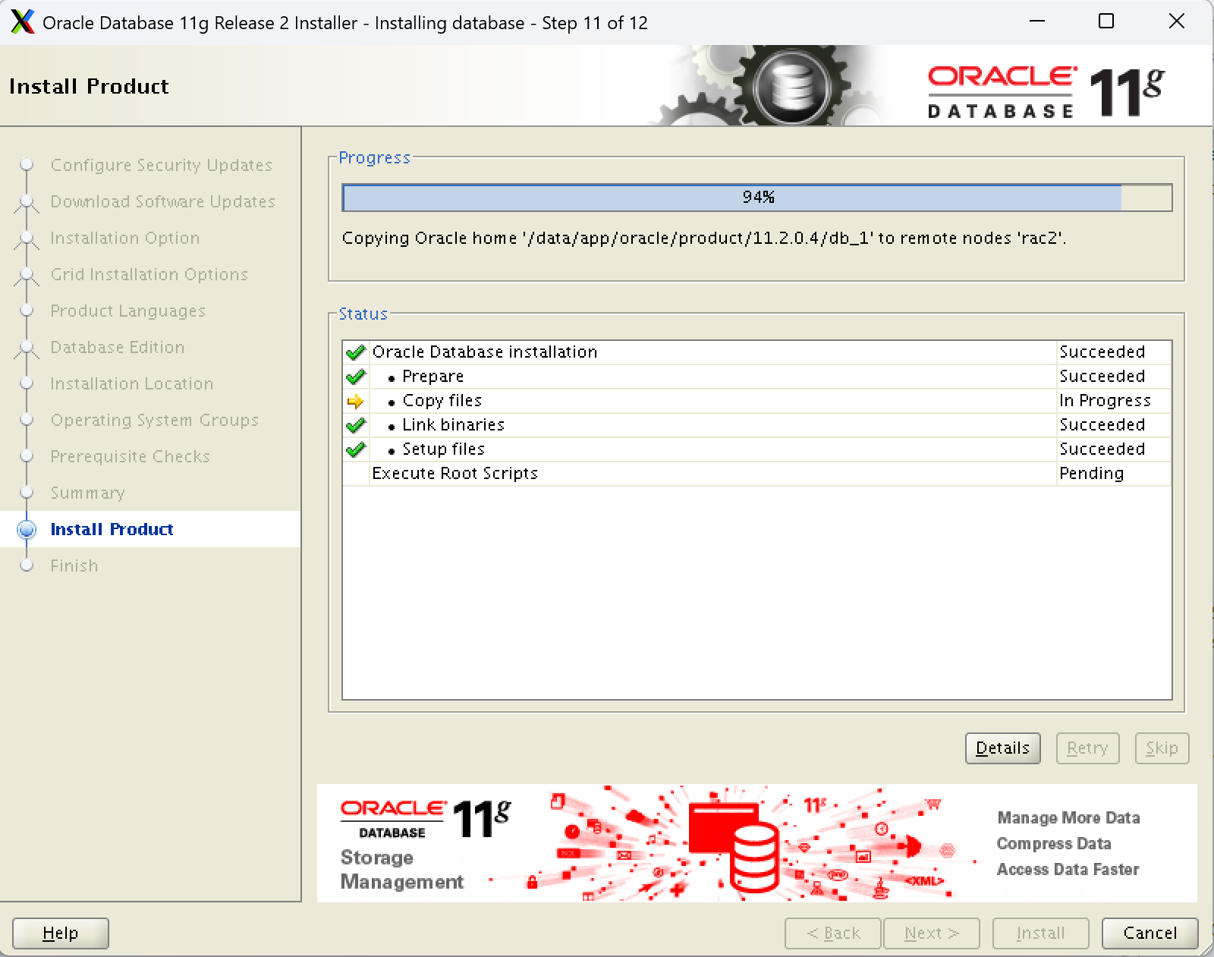Click the 94% progress bar
This screenshot has height=957, width=1214.
[x=757, y=198]
